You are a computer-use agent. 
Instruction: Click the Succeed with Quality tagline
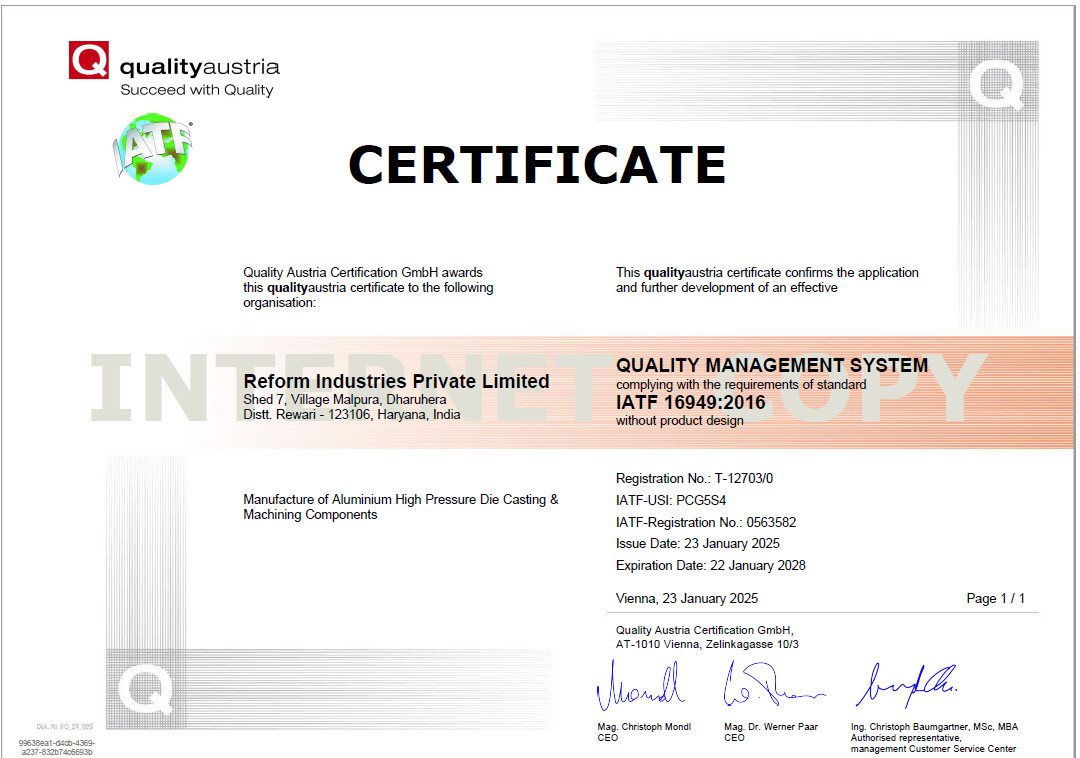click(x=196, y=90)
